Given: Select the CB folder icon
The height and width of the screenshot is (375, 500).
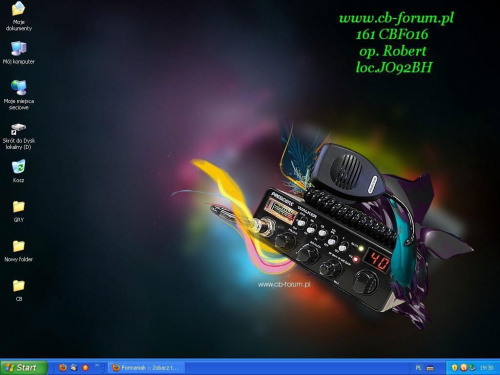Looking at the screenshot, I should (x=19, y=290).
